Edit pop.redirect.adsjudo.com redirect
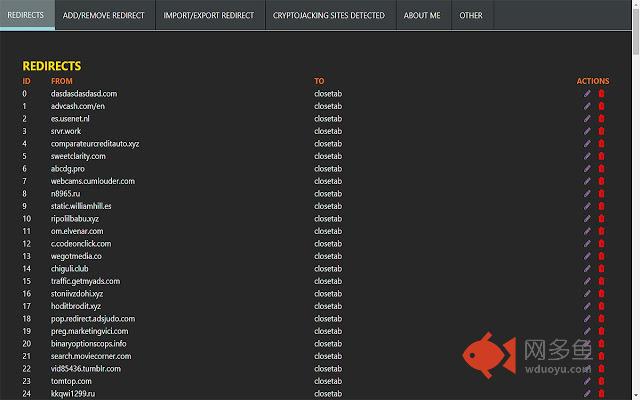Viewport: 640px width, 400px height. click(587, 319)
